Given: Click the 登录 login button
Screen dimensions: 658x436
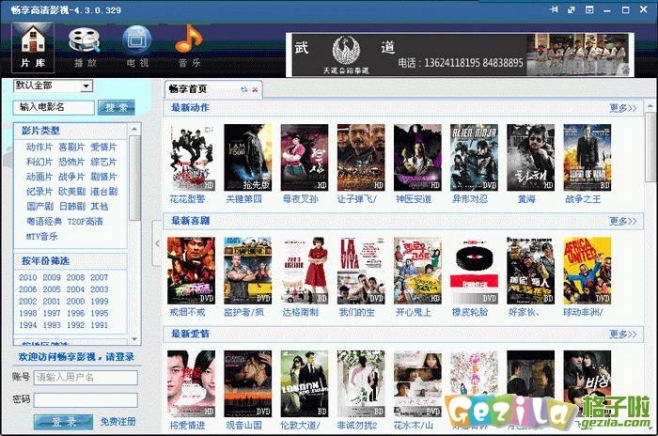Looking at the screenshot, I should click(x=63, y=422).
